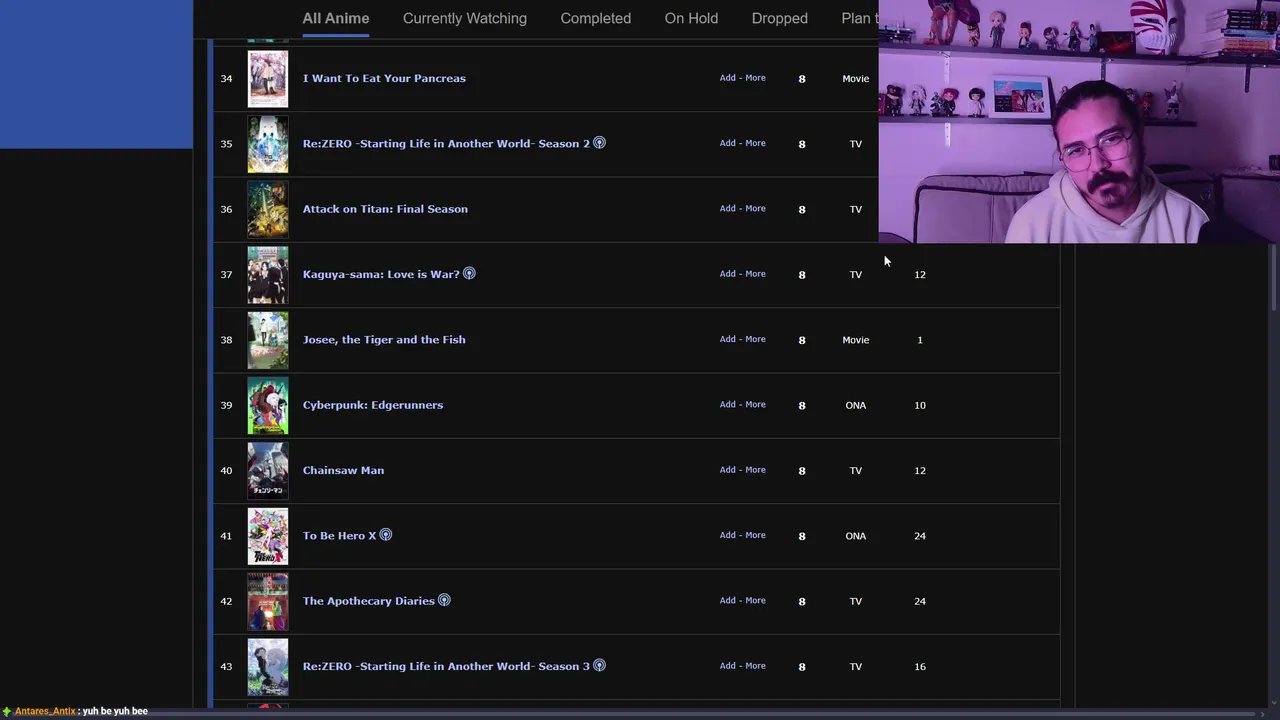Click the icon beside Re:ZERO Season 2 title
This screenshot has width=1280, height=720.
[599, 143]
